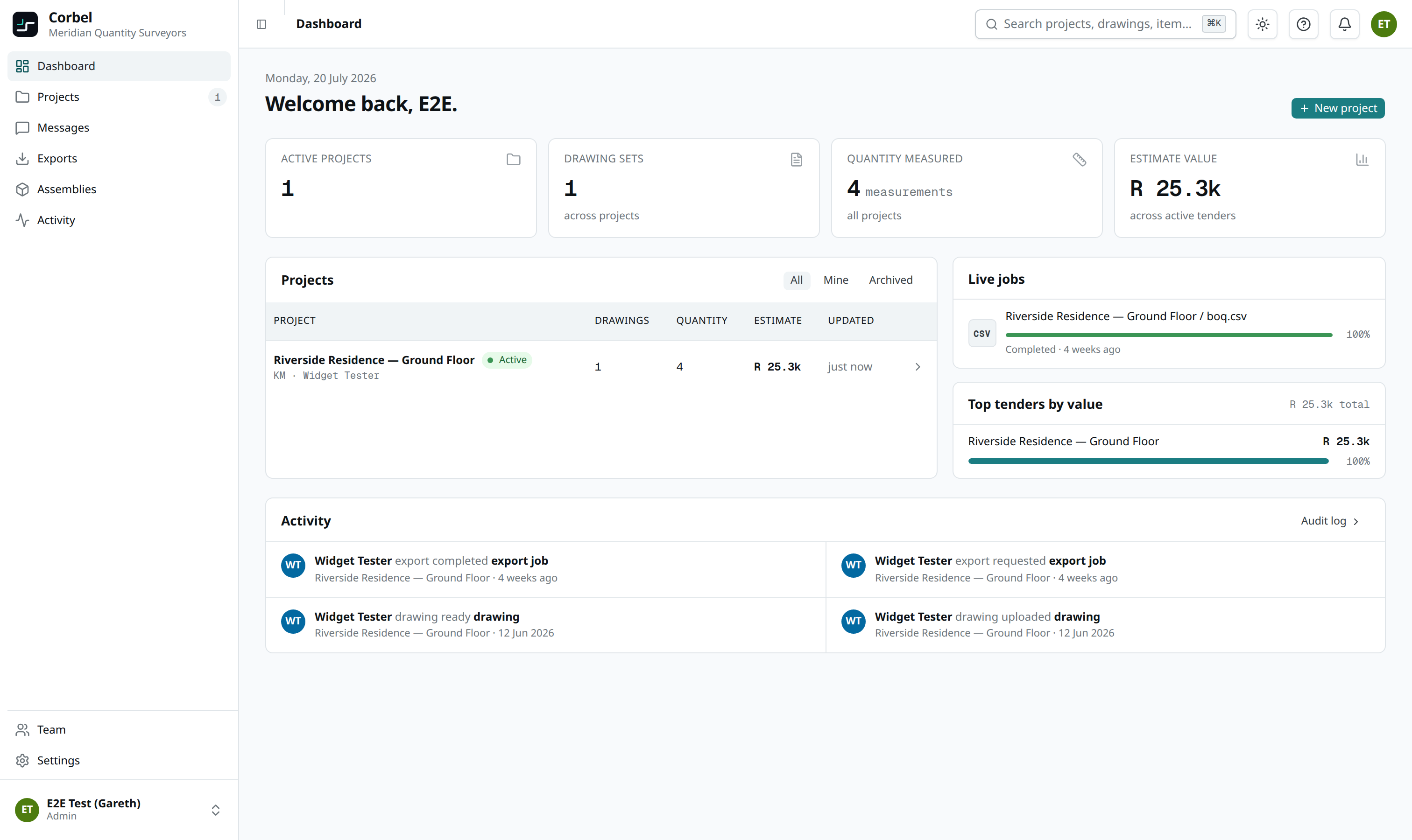Click 'KM · Widget Tester' under project name
This screenshot has height=840, width=1412.
[x=326, y=376]
